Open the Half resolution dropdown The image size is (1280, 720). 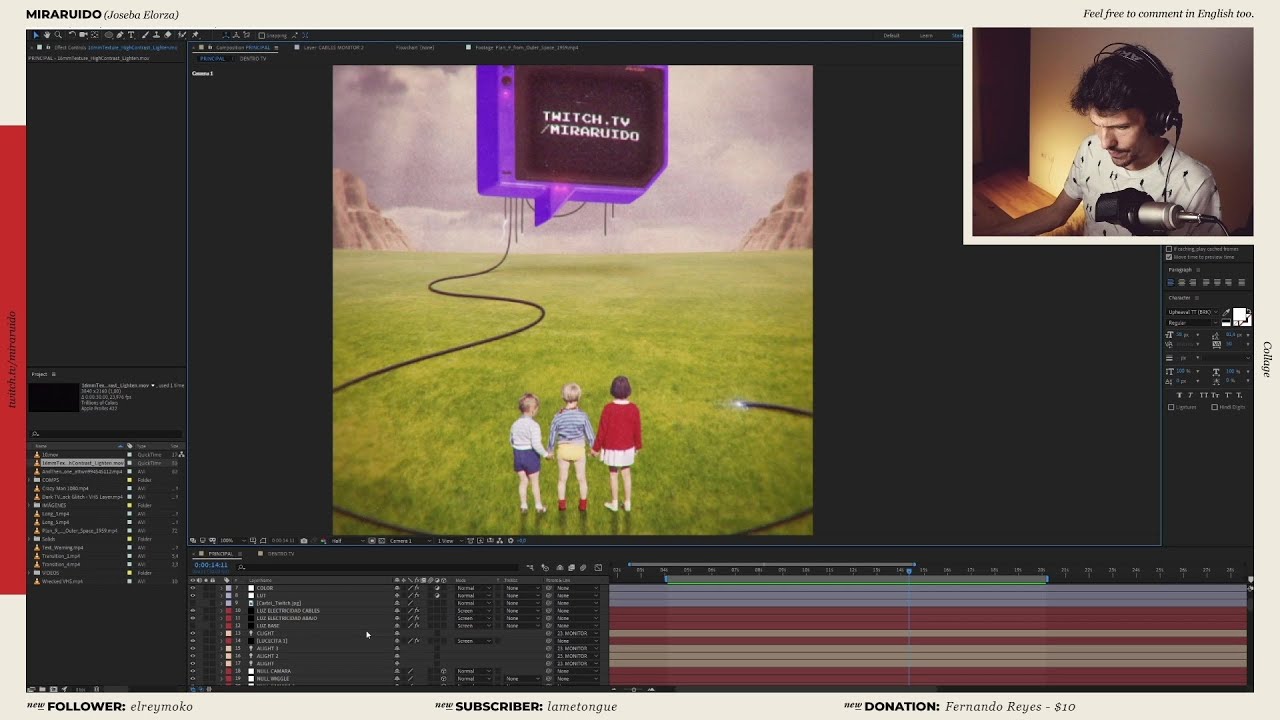[x=347, y=541]
